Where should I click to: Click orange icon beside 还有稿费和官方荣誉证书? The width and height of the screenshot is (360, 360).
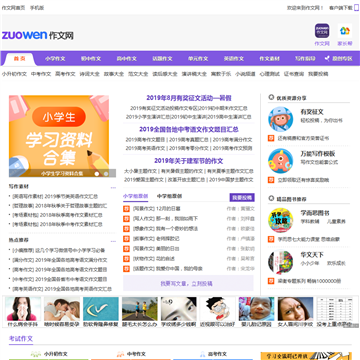271,138
